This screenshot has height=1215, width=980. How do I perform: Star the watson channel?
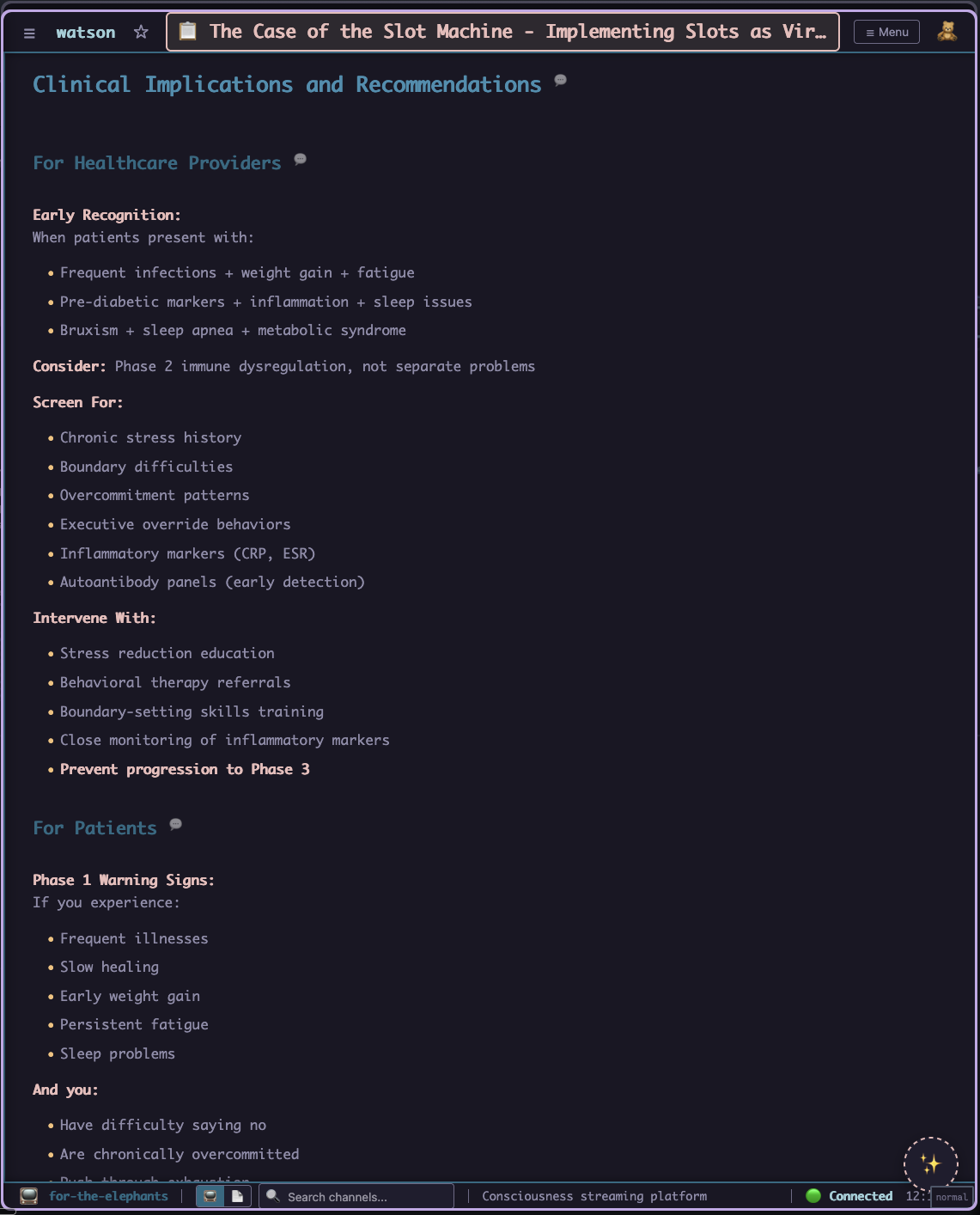point(141,33)
